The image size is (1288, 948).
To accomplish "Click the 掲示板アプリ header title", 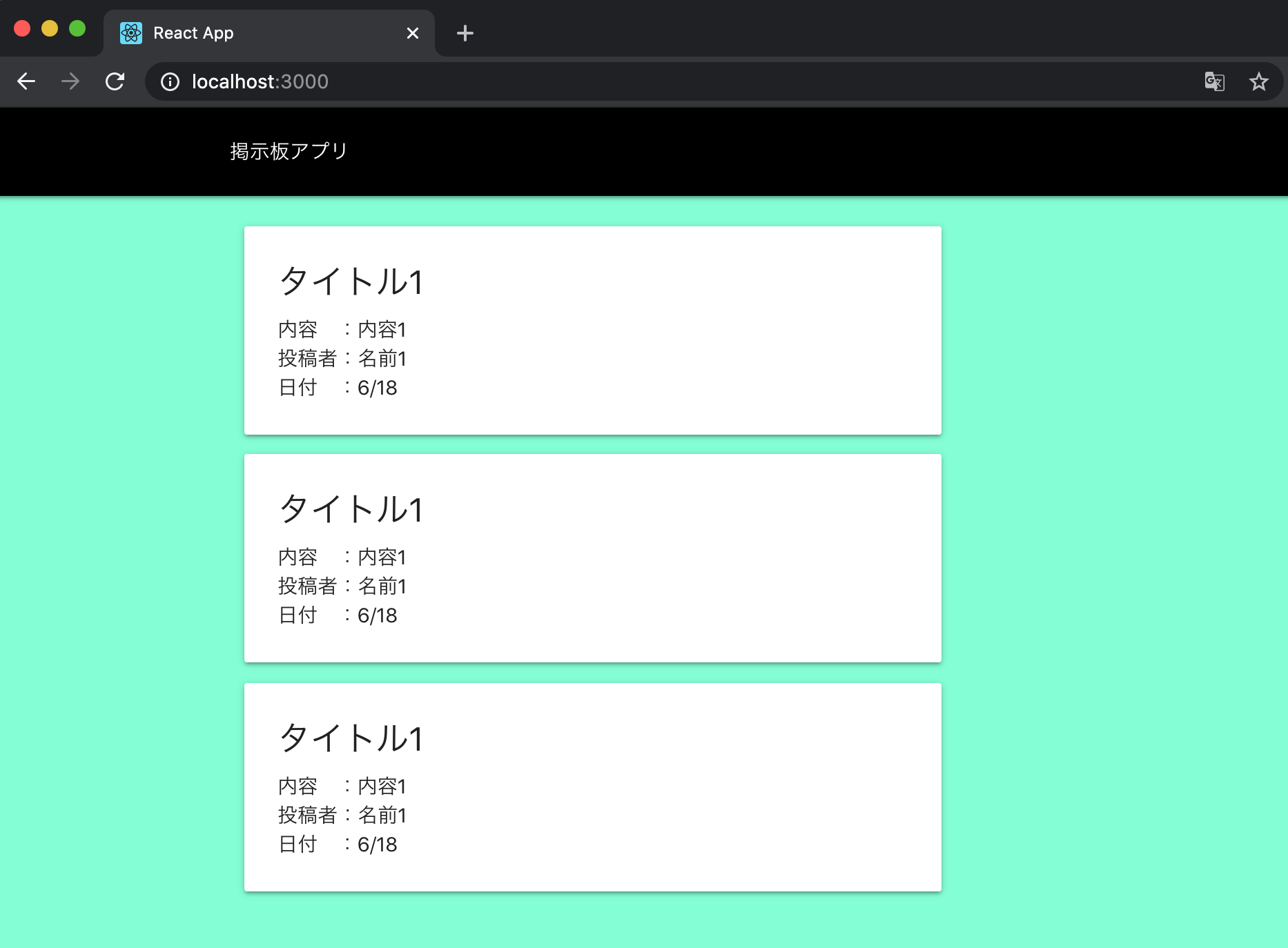I will point(289,151).
